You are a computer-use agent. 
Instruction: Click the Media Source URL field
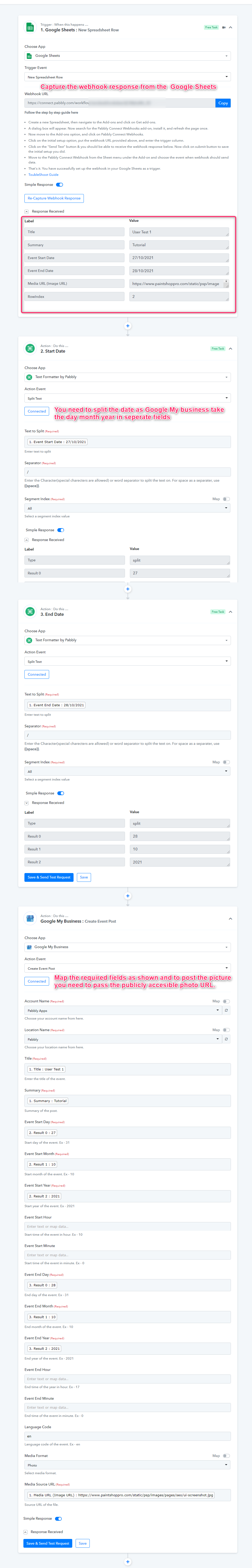click(x=127, y=1495)
